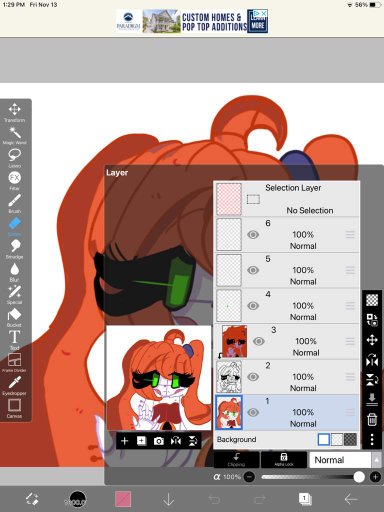Image resolution: width=384 pixels, height=512 pixels.
Task: Select the Magic Wand tool
Action: (14, 135)
